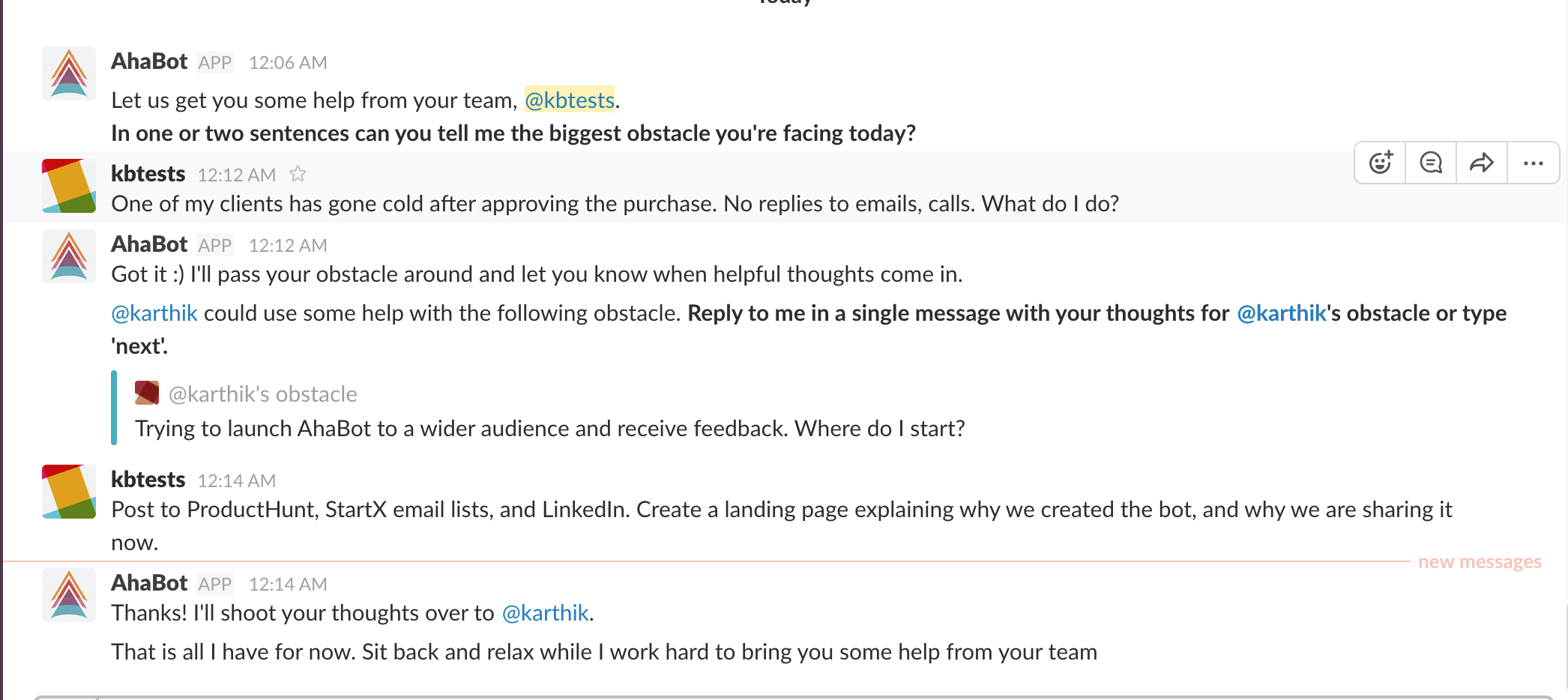Click small icon in @karthik's obstacle attachment

coord(147,393)
